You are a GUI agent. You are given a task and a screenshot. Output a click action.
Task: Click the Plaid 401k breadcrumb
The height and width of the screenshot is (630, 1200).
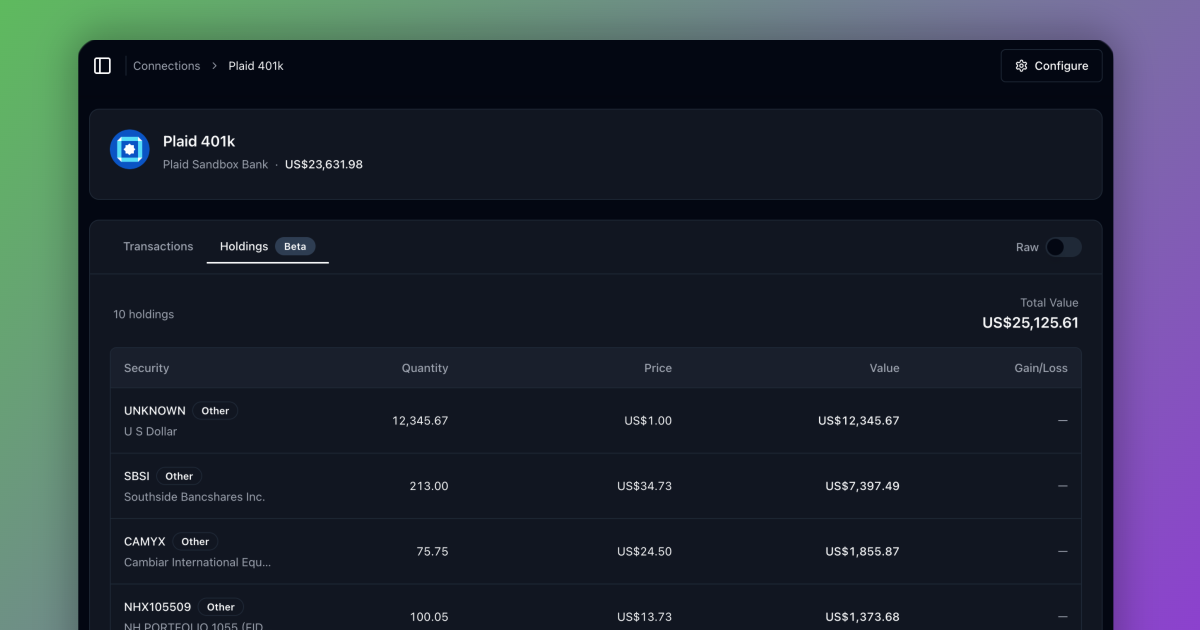coord(256,66)
